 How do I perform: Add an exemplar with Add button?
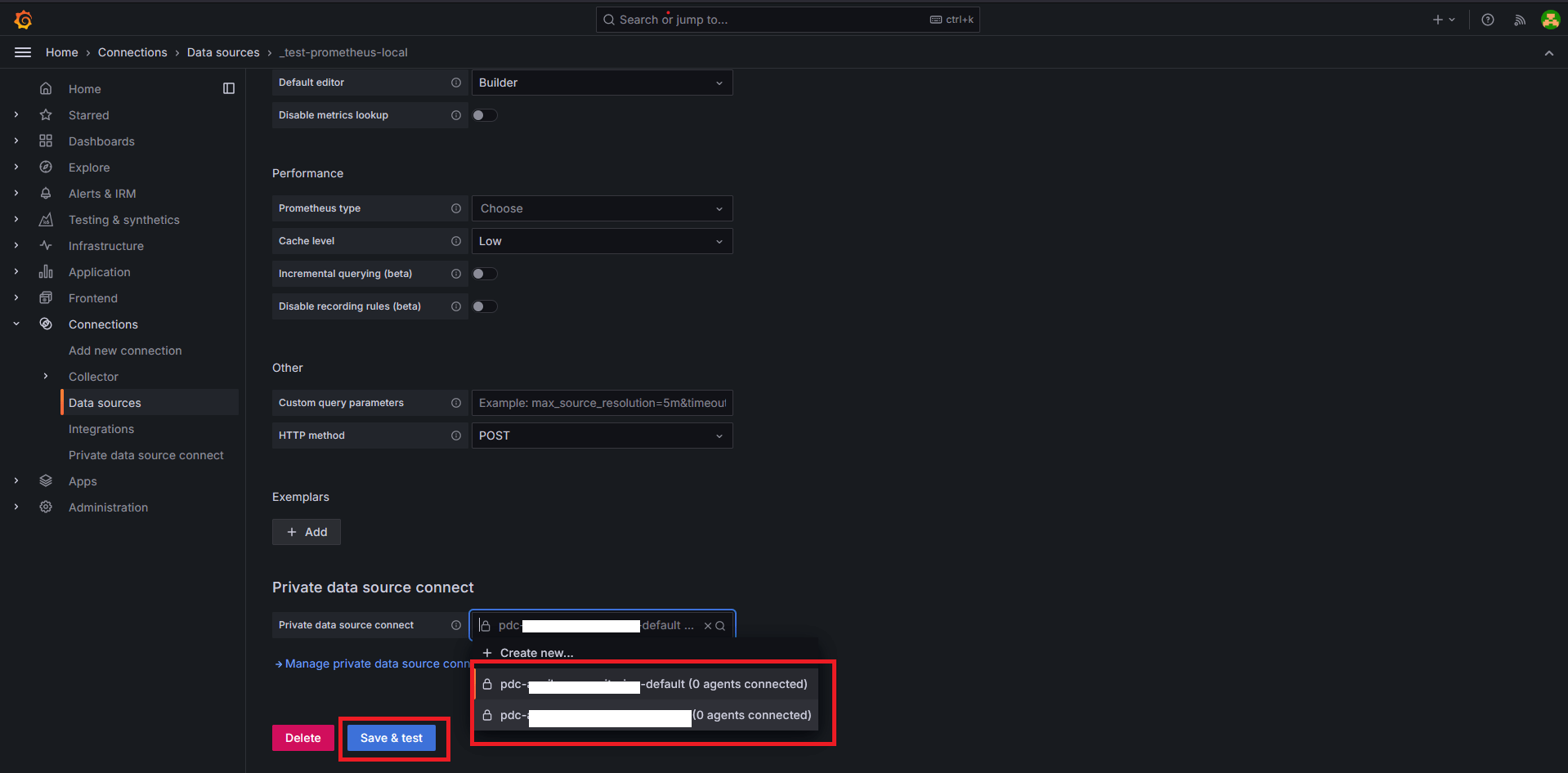pyautogui.click(x=307, y=532)
